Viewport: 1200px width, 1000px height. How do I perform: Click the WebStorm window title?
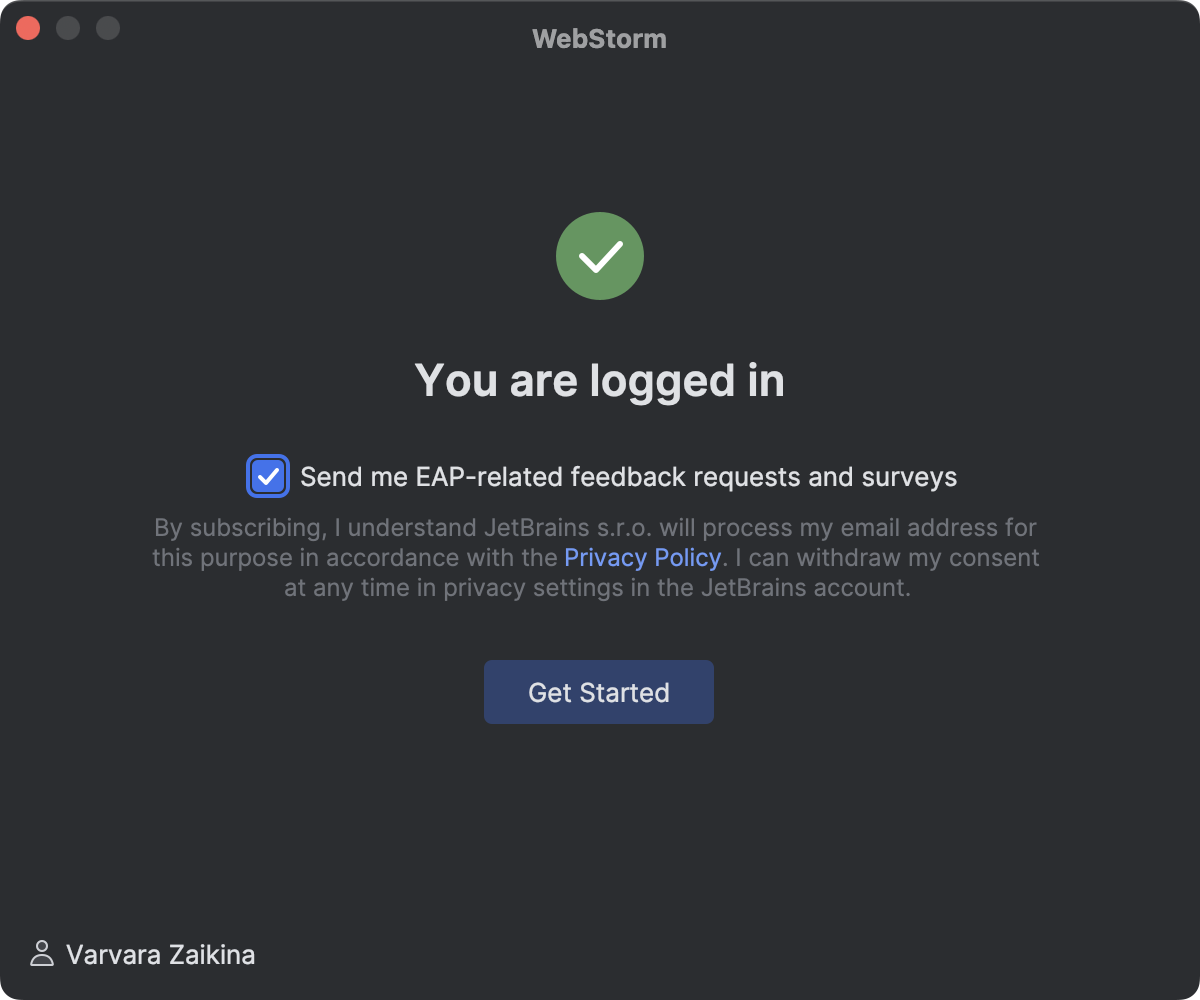click(599, 38)
